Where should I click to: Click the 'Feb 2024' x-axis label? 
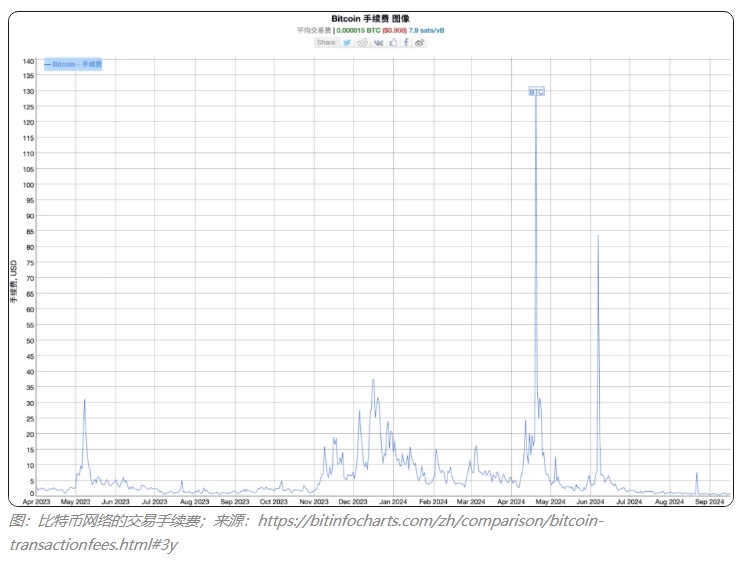point(433,501)
